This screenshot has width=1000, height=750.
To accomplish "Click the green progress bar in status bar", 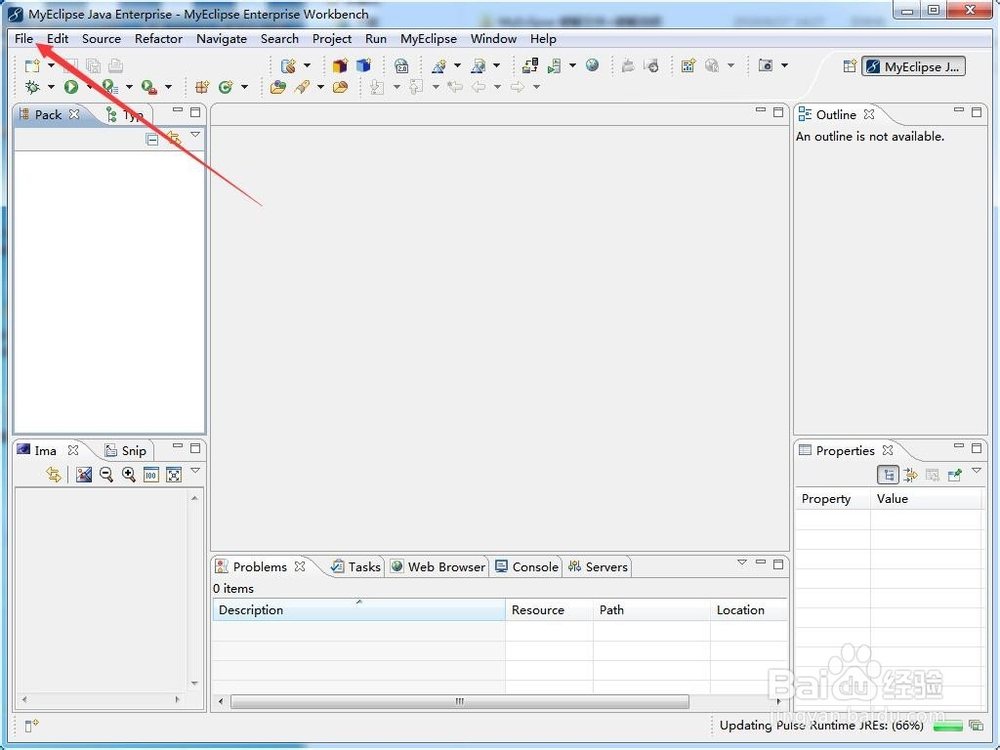I will point(948,725).
